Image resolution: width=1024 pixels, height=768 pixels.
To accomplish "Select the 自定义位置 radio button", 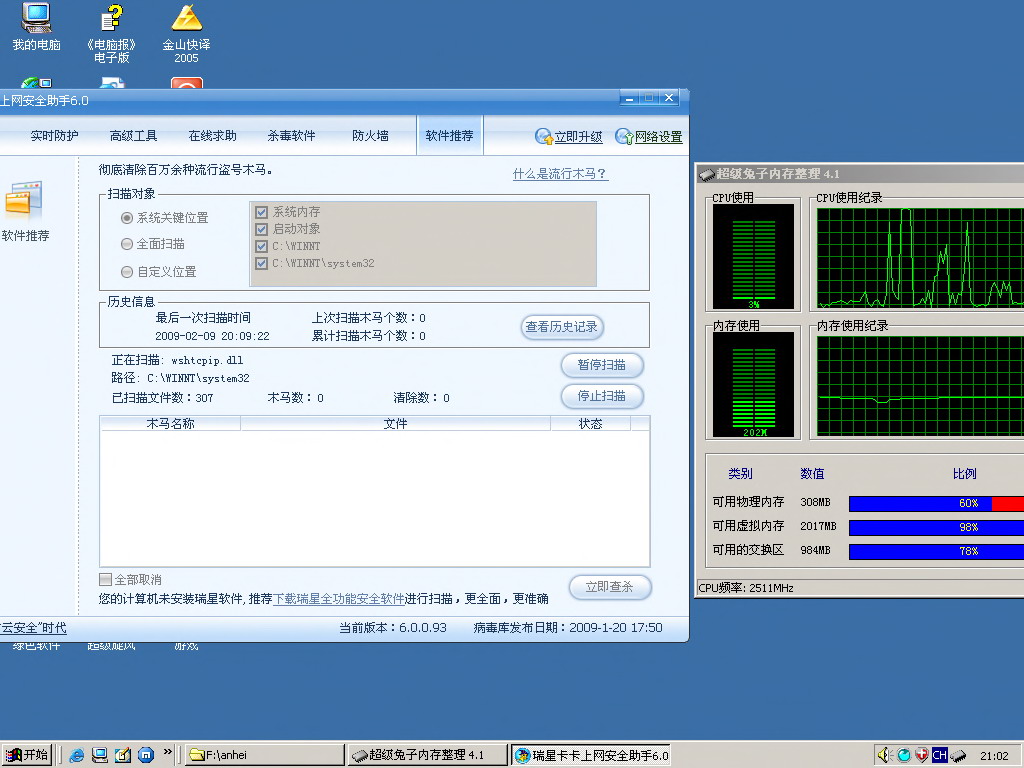I will (127, 272).
